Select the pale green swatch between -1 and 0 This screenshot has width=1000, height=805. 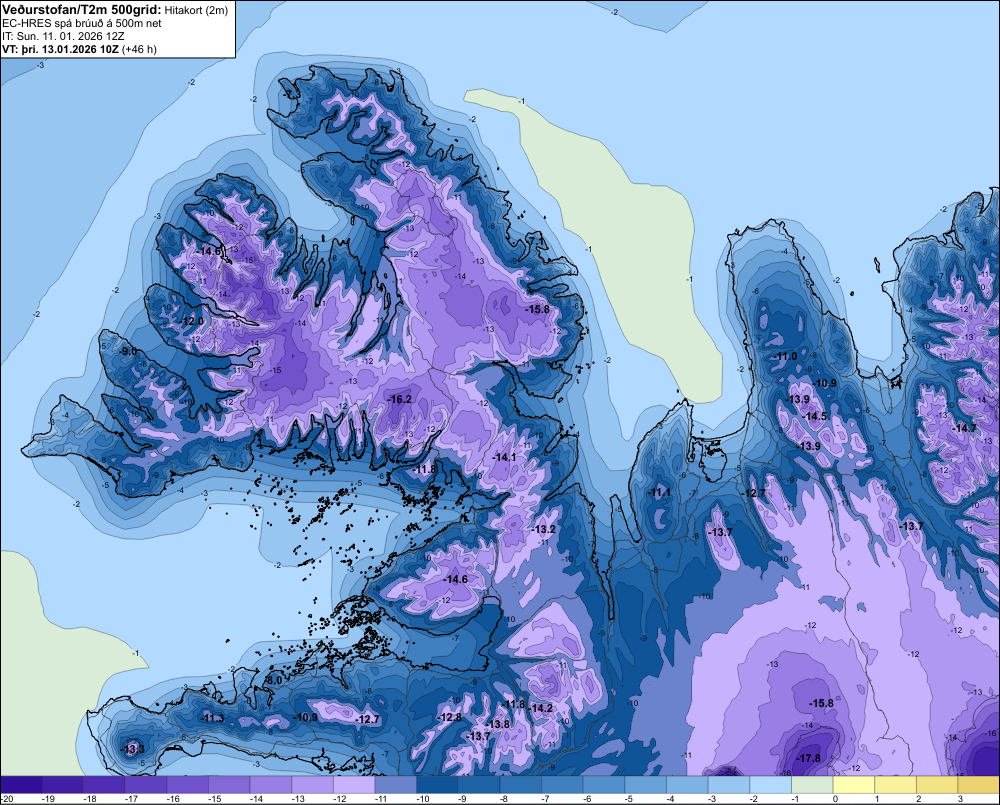pos(812,784)
